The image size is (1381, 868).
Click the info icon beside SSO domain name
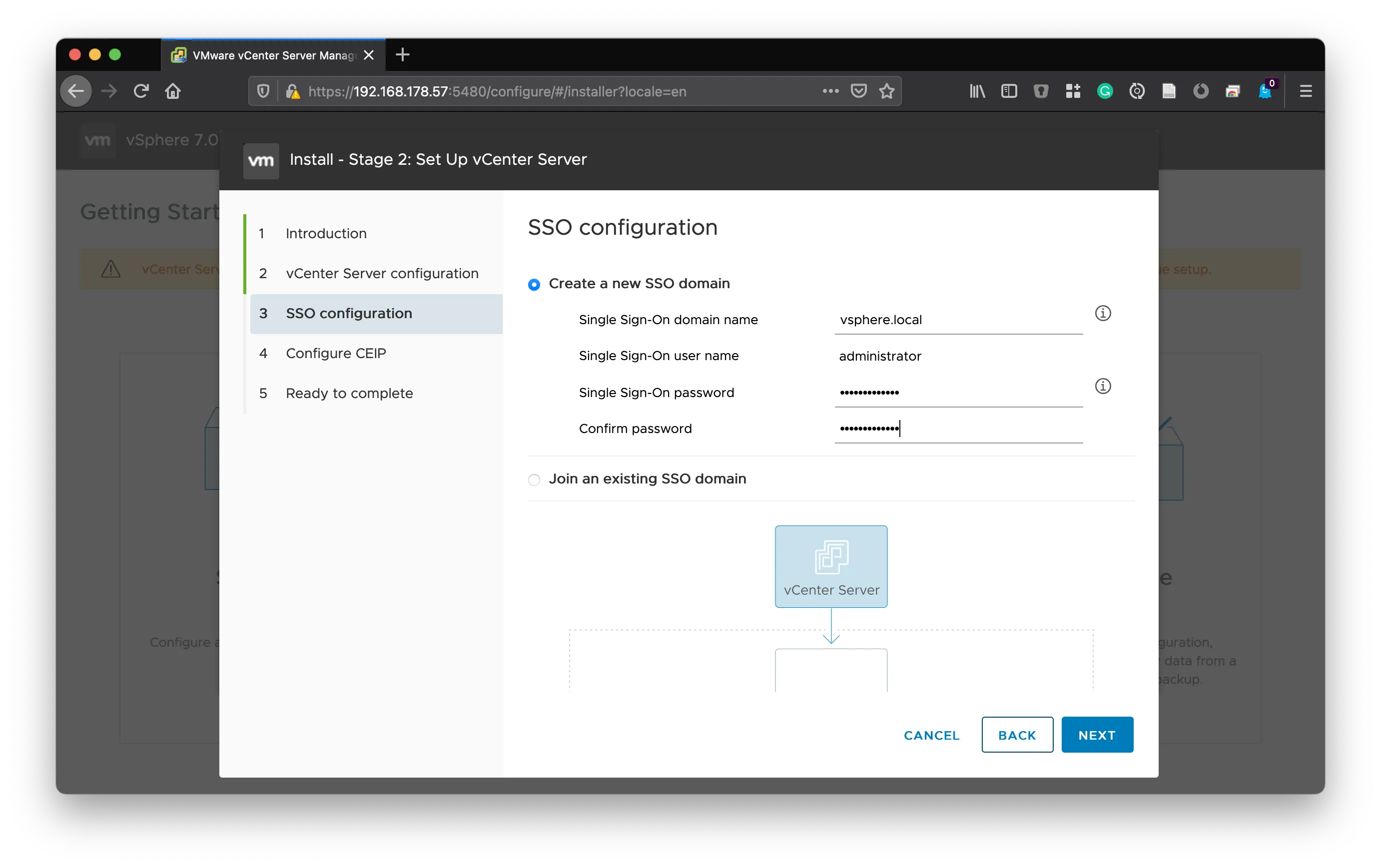1102,313
